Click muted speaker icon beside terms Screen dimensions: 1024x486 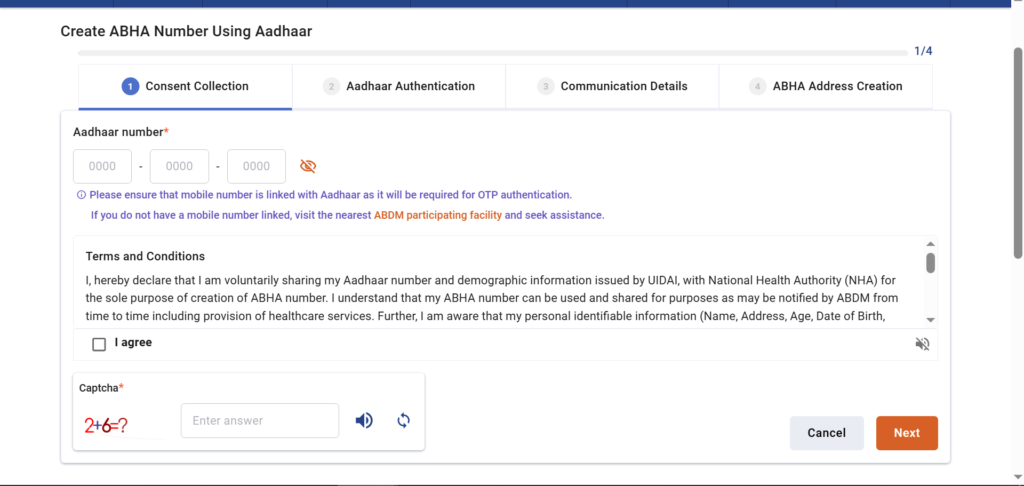coord(922,344)
